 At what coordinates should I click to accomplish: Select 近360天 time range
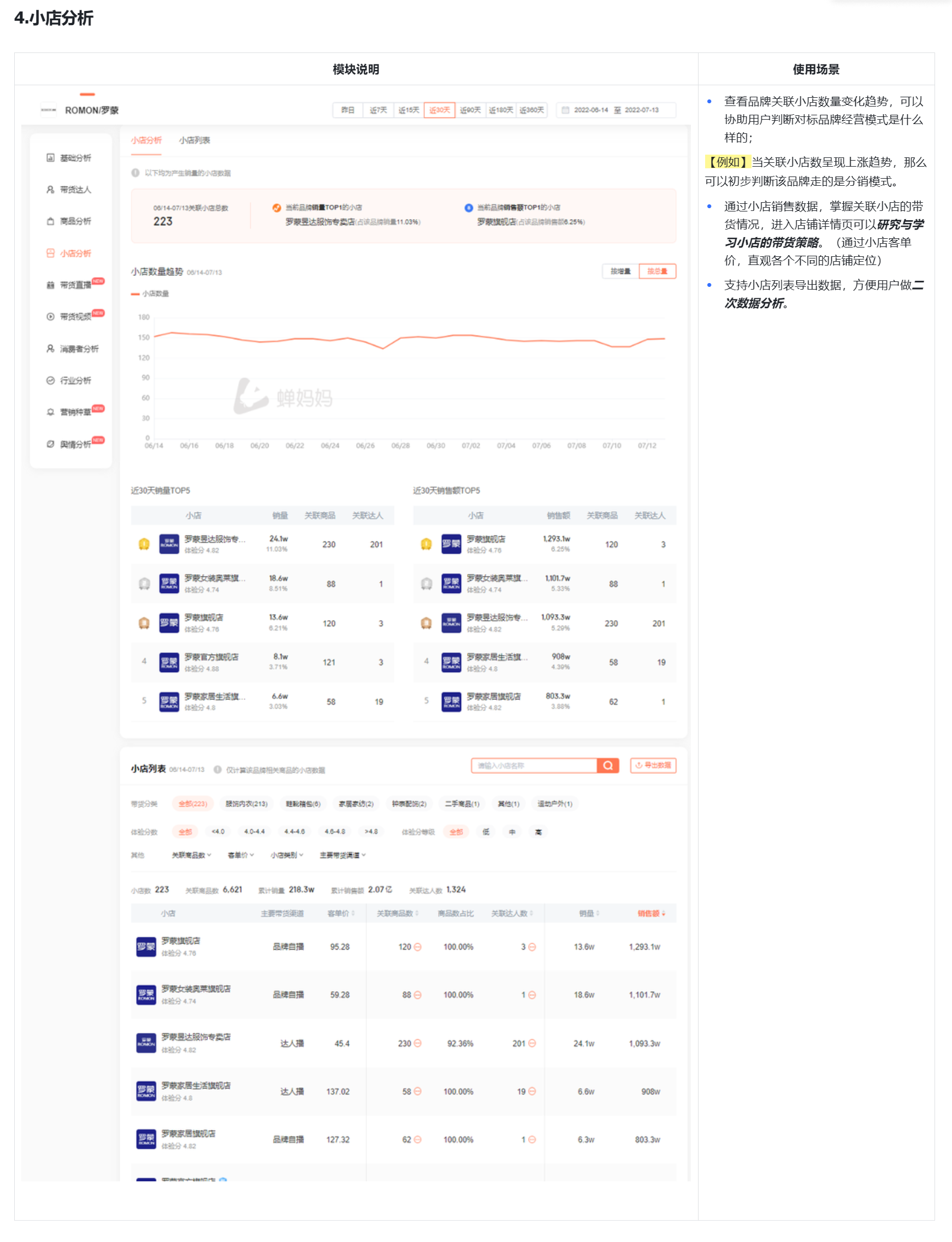point(531,110)
